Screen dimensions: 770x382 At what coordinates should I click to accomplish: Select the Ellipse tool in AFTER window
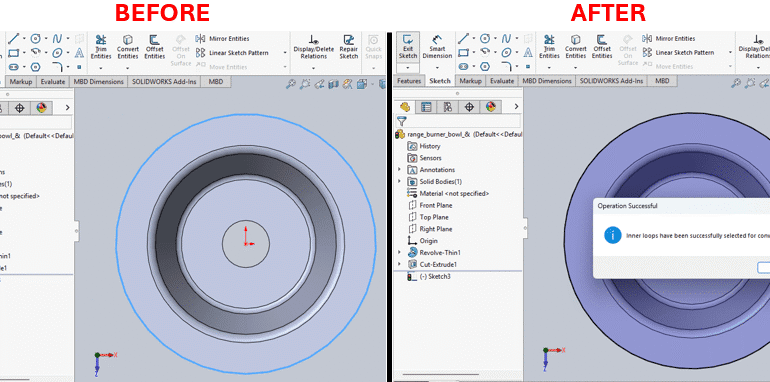(506, 52)
